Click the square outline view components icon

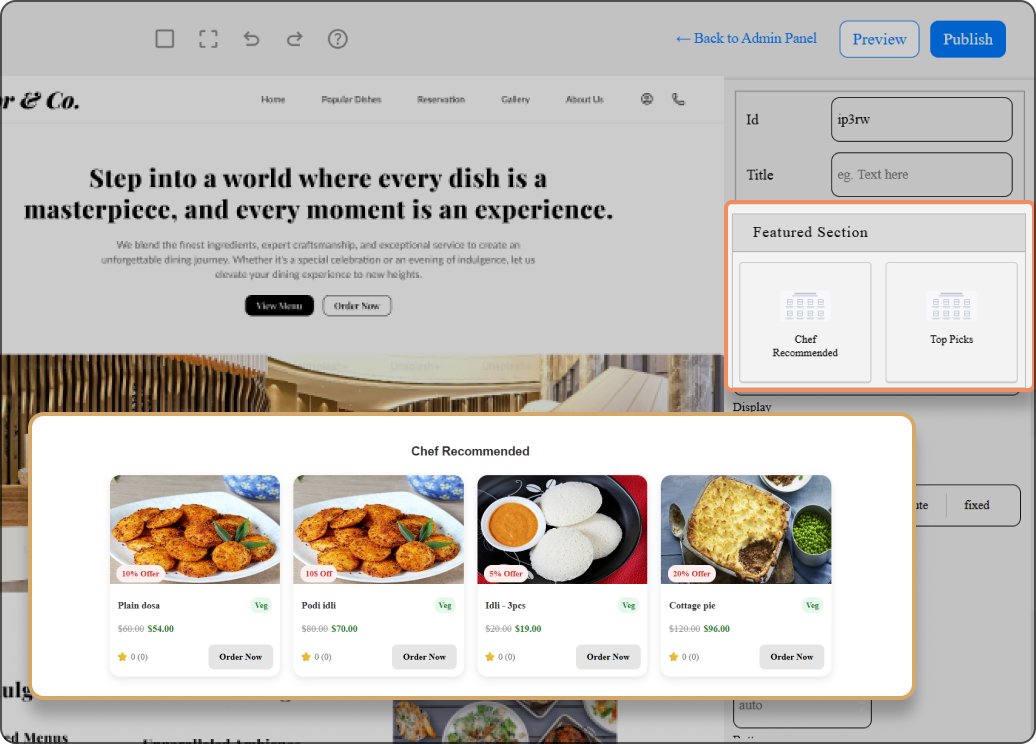[165, 39]
